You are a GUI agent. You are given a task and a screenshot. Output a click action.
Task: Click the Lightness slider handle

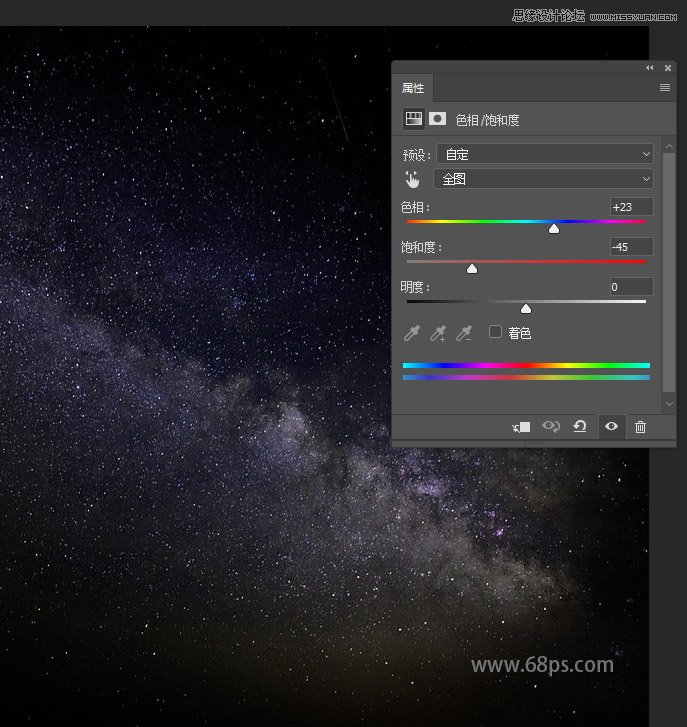pyautogui.click(x=526, y=308)
